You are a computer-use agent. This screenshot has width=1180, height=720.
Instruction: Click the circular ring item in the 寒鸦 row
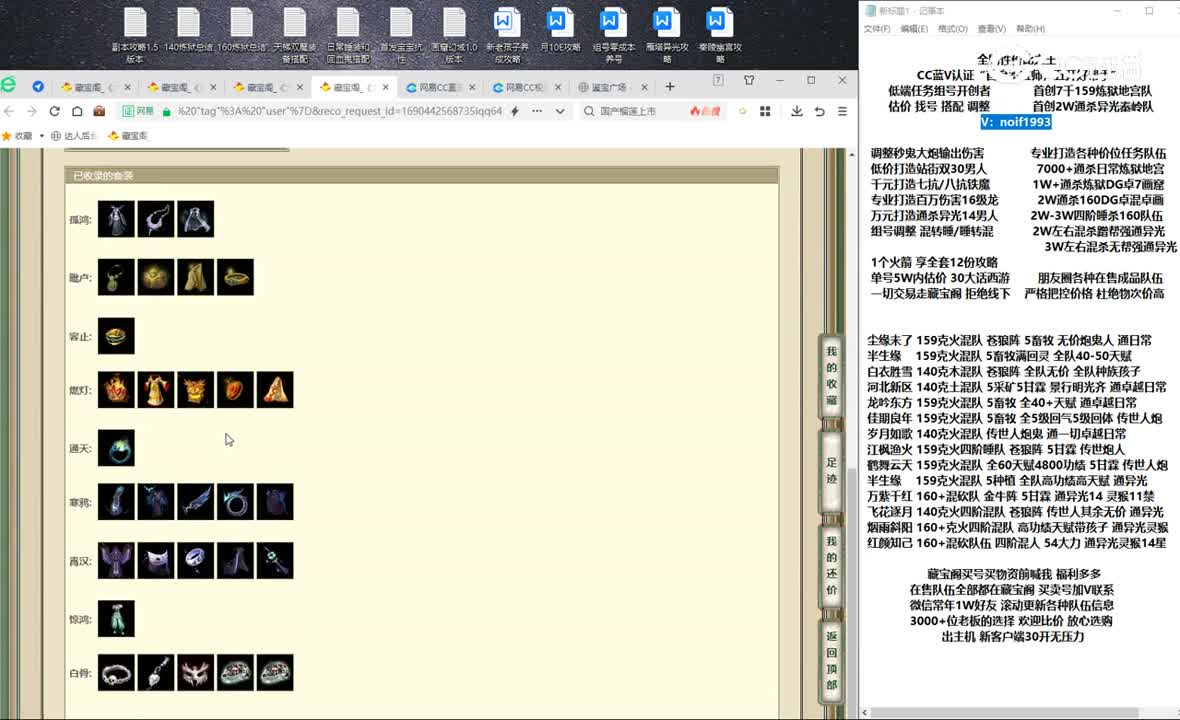(236, 502)
